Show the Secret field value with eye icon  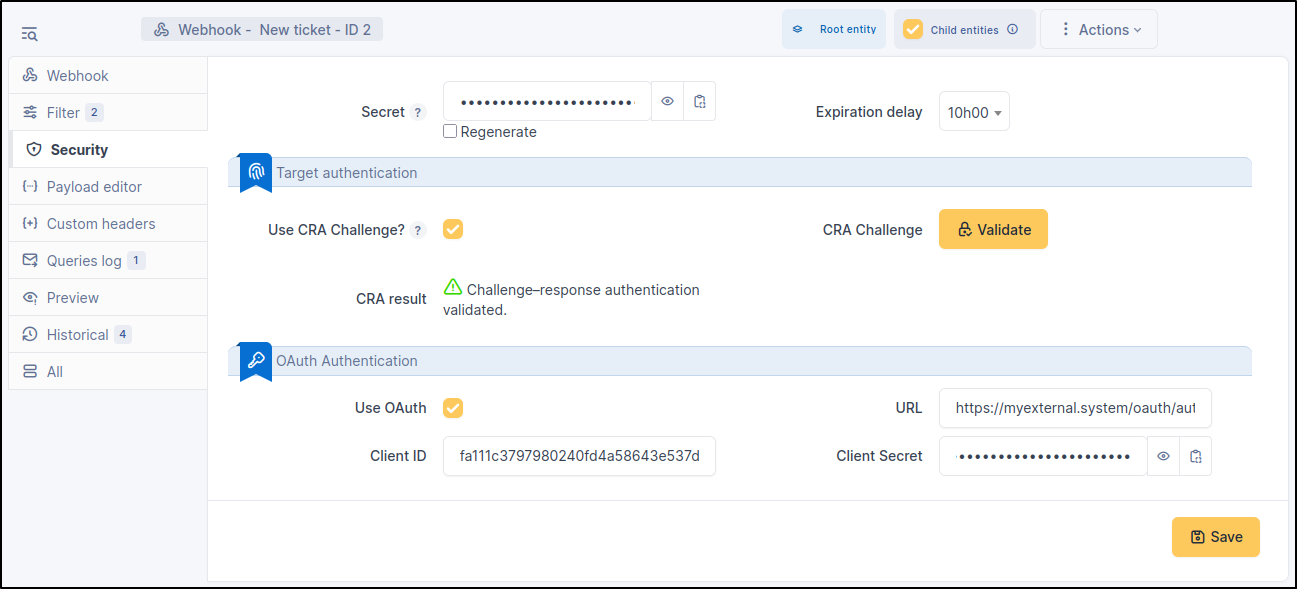(667, 101)
